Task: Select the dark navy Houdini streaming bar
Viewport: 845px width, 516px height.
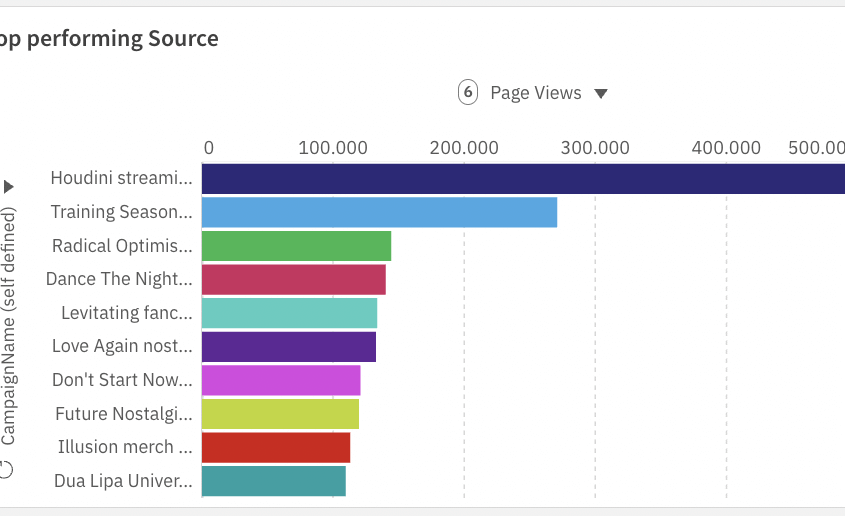Action: click(522, 178)
